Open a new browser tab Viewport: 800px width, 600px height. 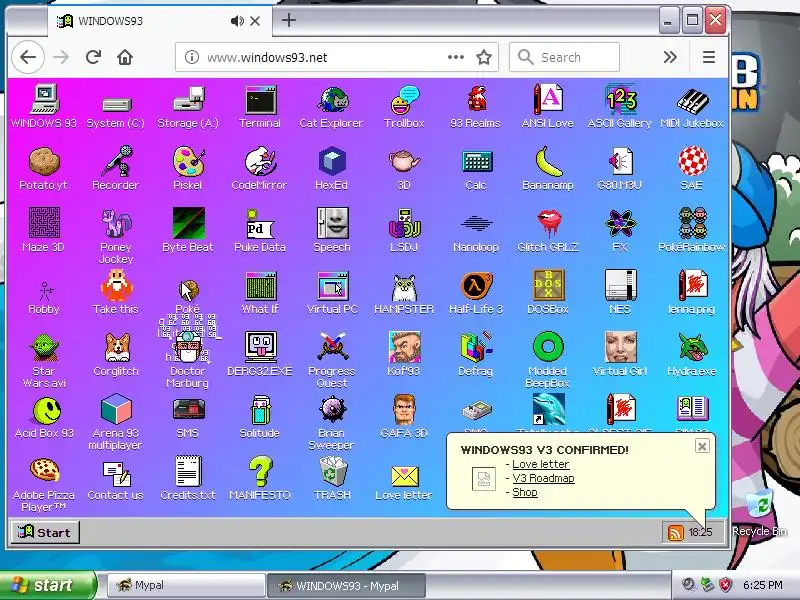click(289, 20)
